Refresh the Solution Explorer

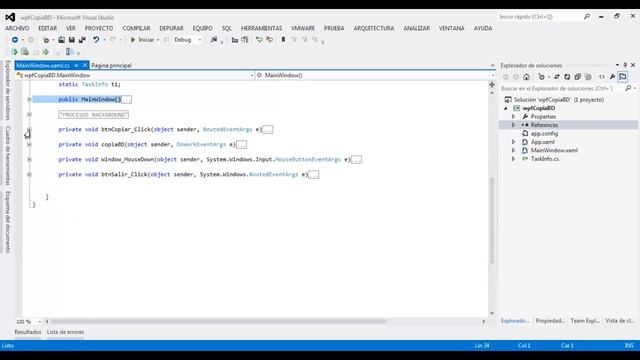(x=567, y=77)
